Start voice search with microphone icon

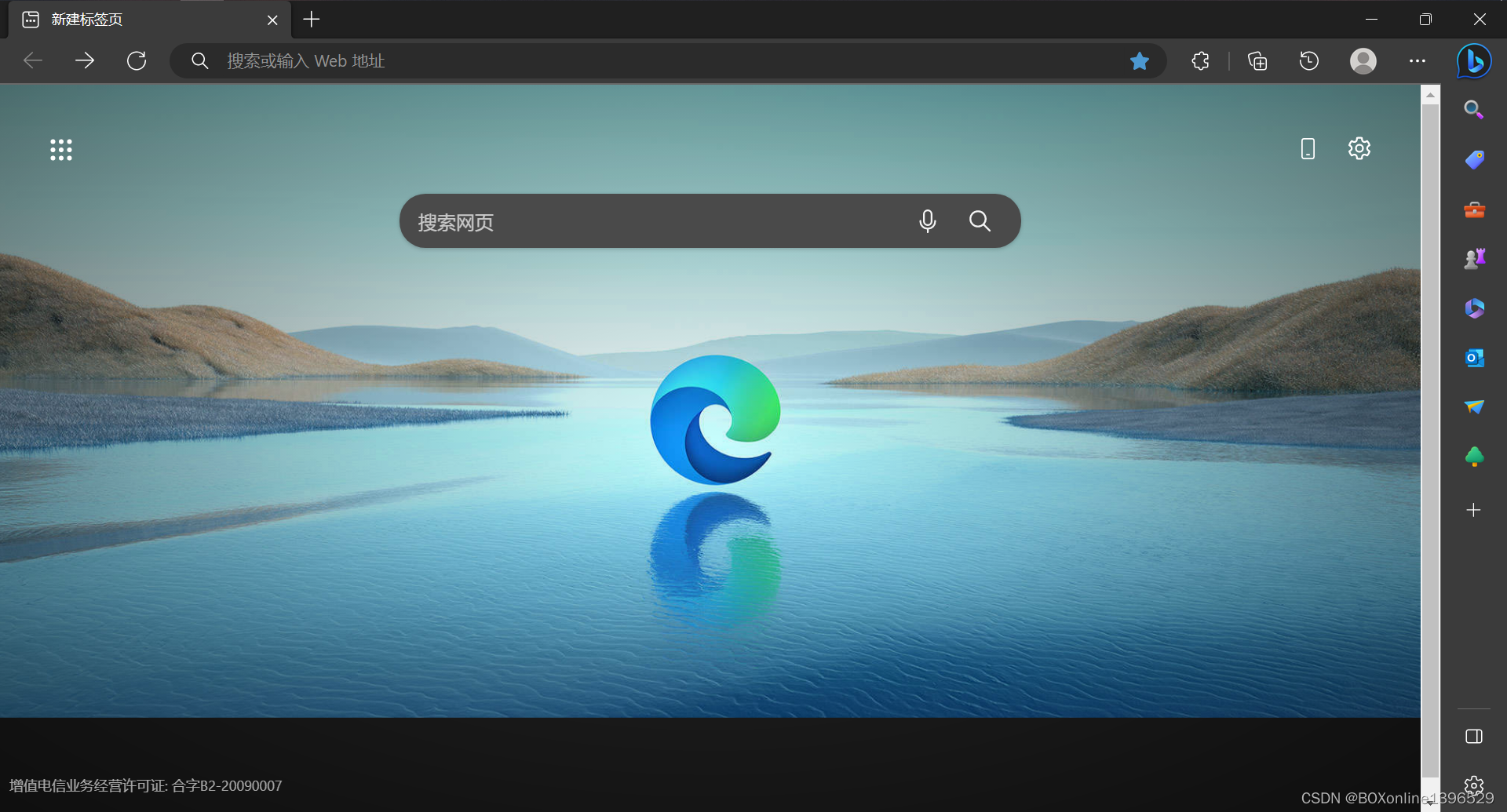pyautogui.click(x=927, y=221)
